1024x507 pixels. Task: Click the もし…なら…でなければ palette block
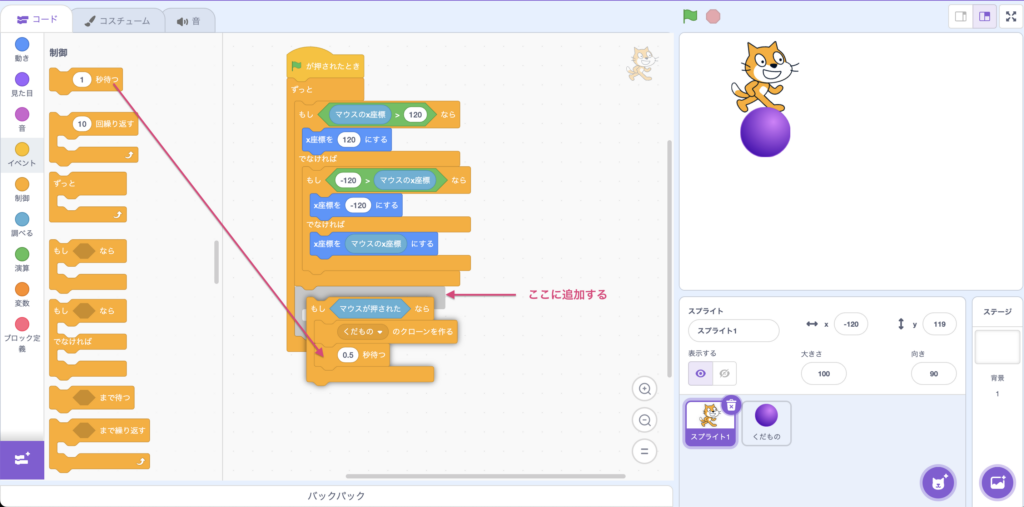pos(88,340)
